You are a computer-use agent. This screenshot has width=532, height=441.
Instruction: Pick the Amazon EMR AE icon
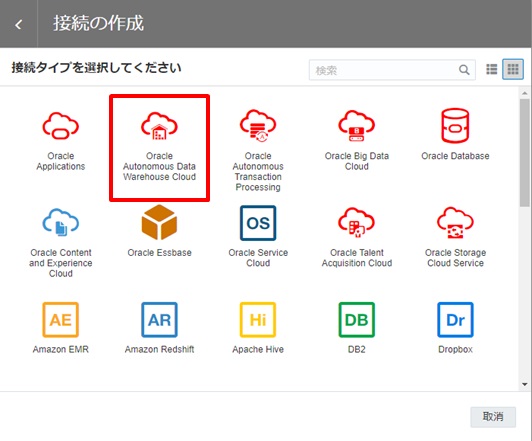[61, 320]
